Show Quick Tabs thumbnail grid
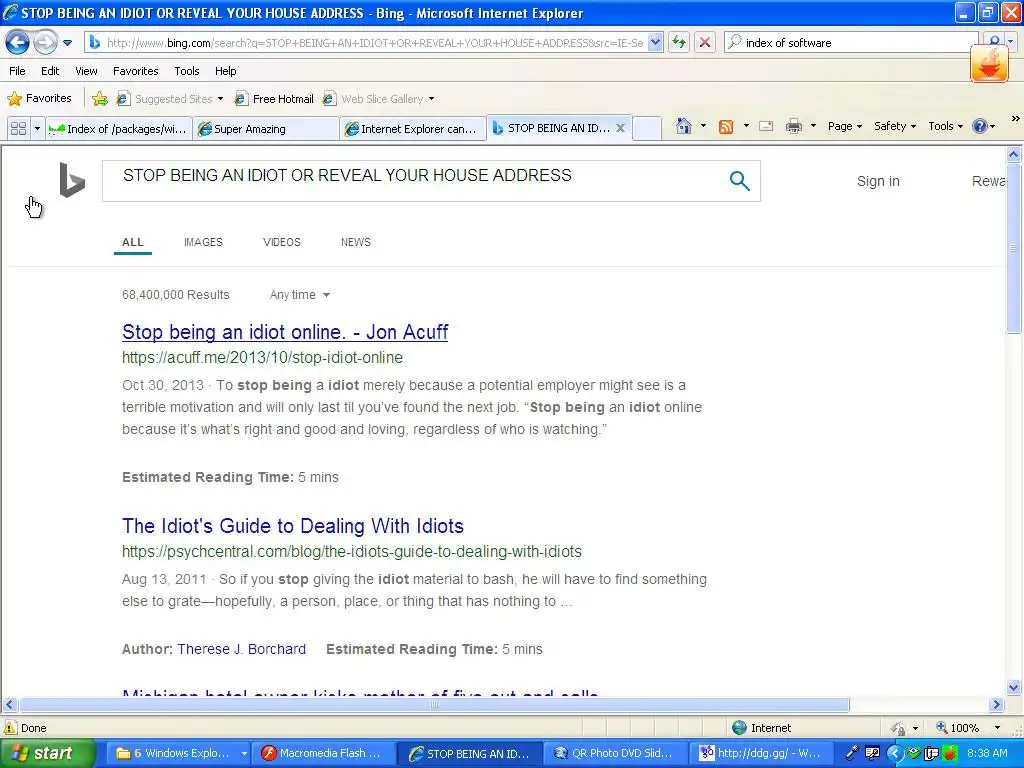 click(x=18, y=129)
